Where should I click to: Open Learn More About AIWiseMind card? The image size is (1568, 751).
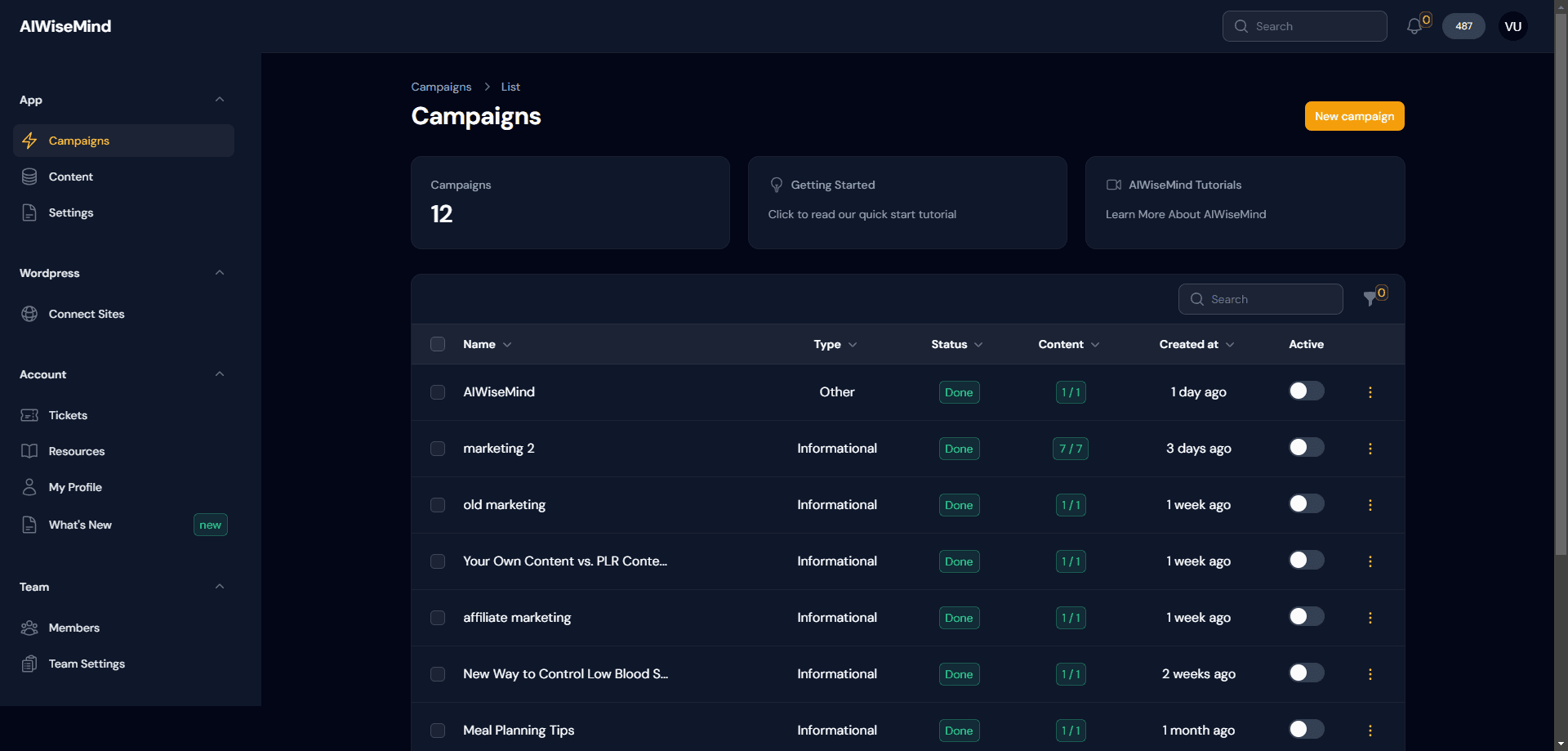(1245, 203)
